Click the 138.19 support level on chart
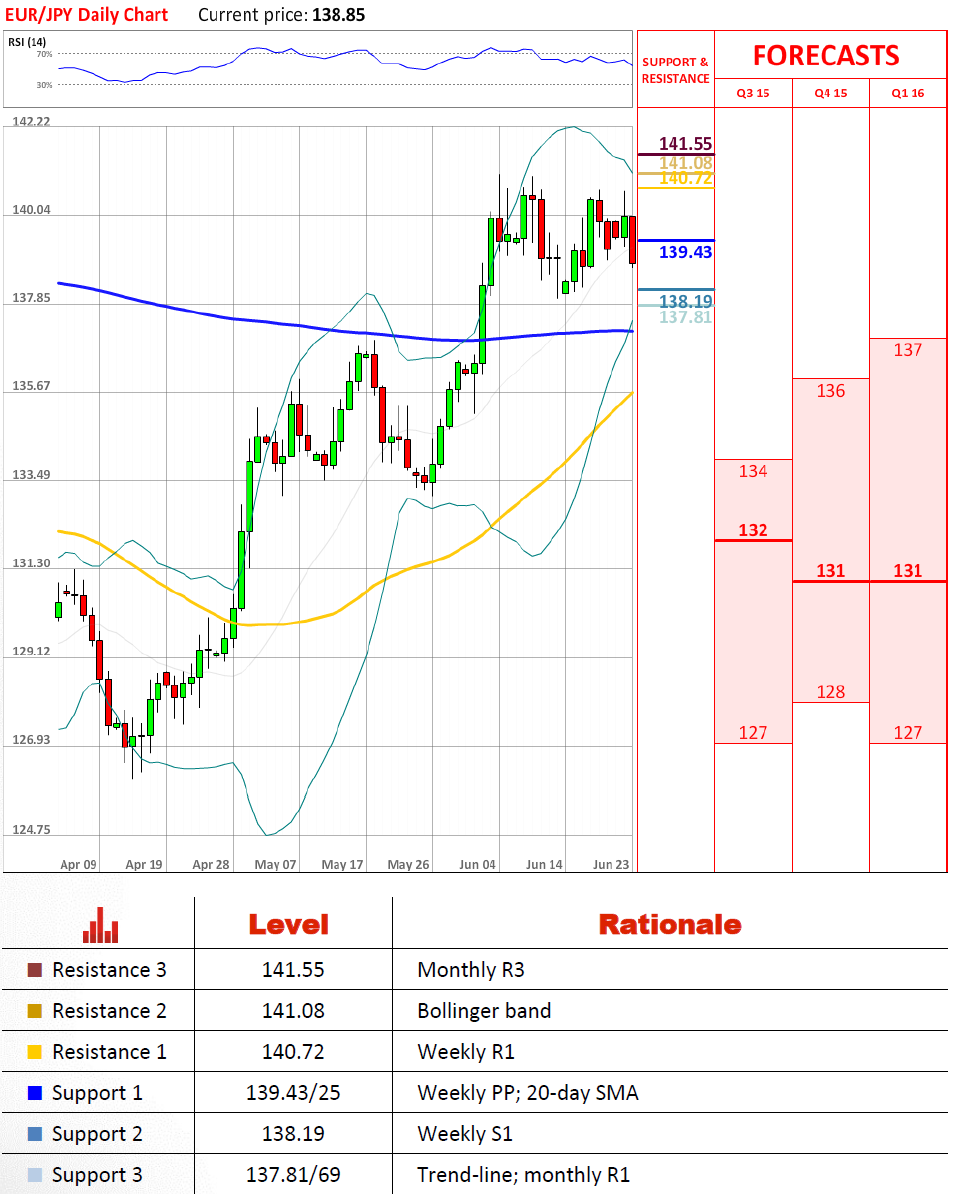Viewport: 958px width, 1194px height. [x=685, y=302]
